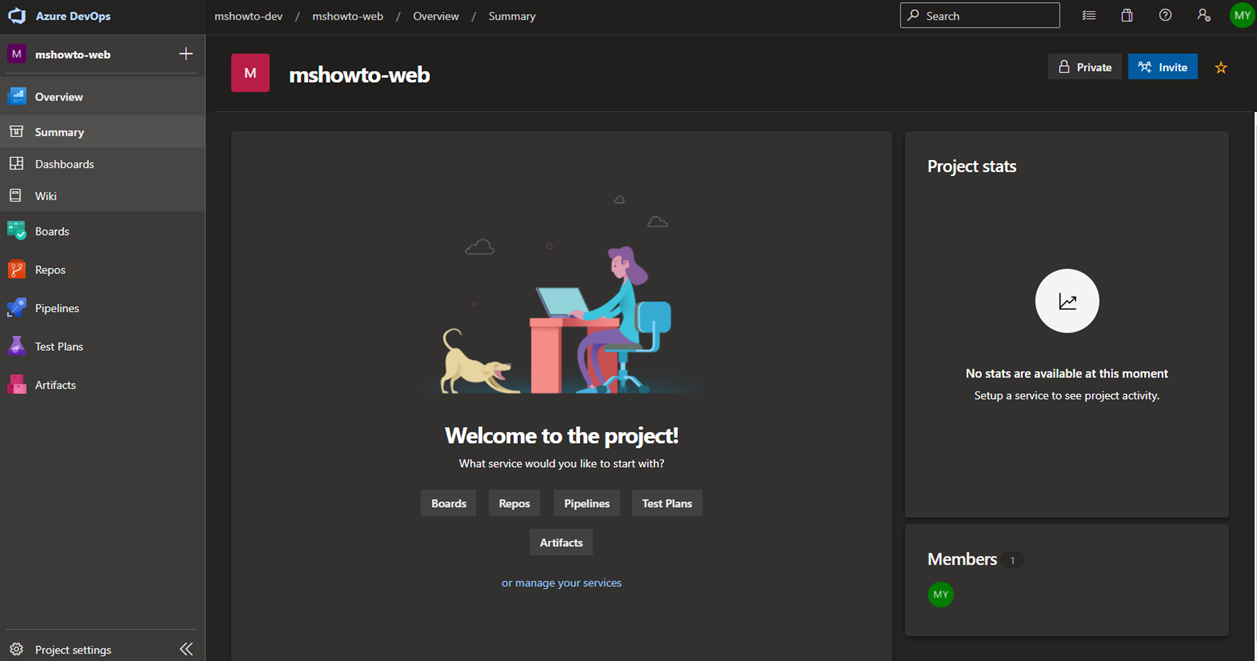Click the Overview breadcrumb
1257x661 pixels.
pyautogui.click(x=436, y=16)
